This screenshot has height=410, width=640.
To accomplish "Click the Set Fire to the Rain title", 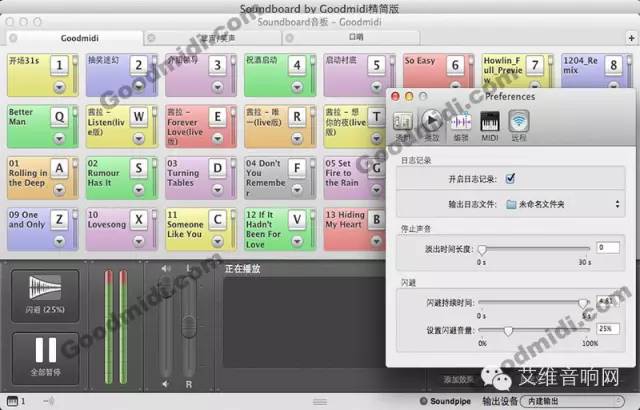I will tap(344, 173).
